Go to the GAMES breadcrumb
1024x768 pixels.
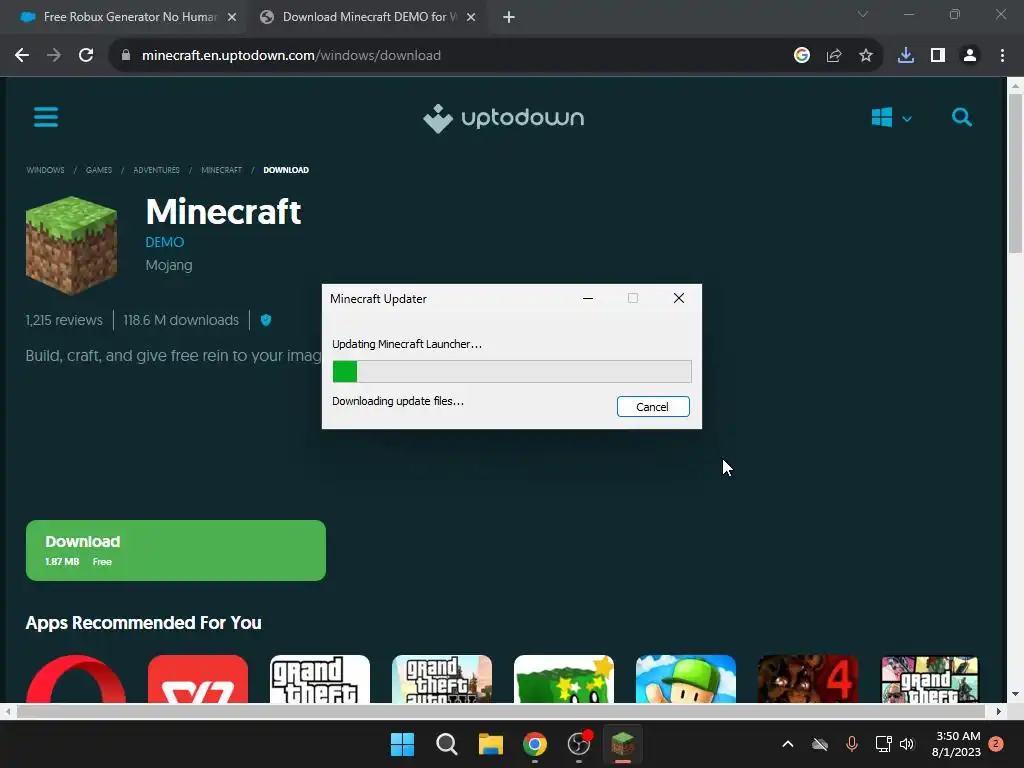click(99, 170)
